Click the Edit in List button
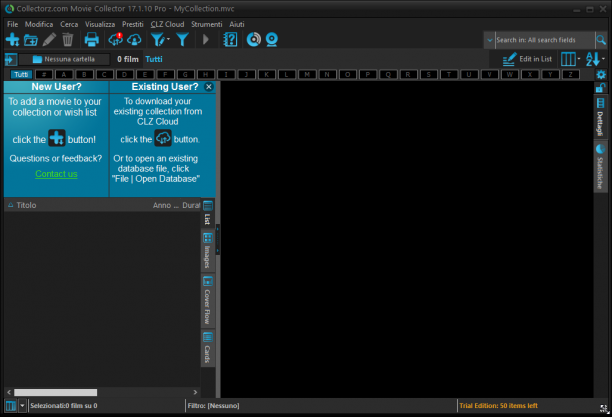This screenshot has width=612, height=417. pyautogui.click(x=527, y=59)
